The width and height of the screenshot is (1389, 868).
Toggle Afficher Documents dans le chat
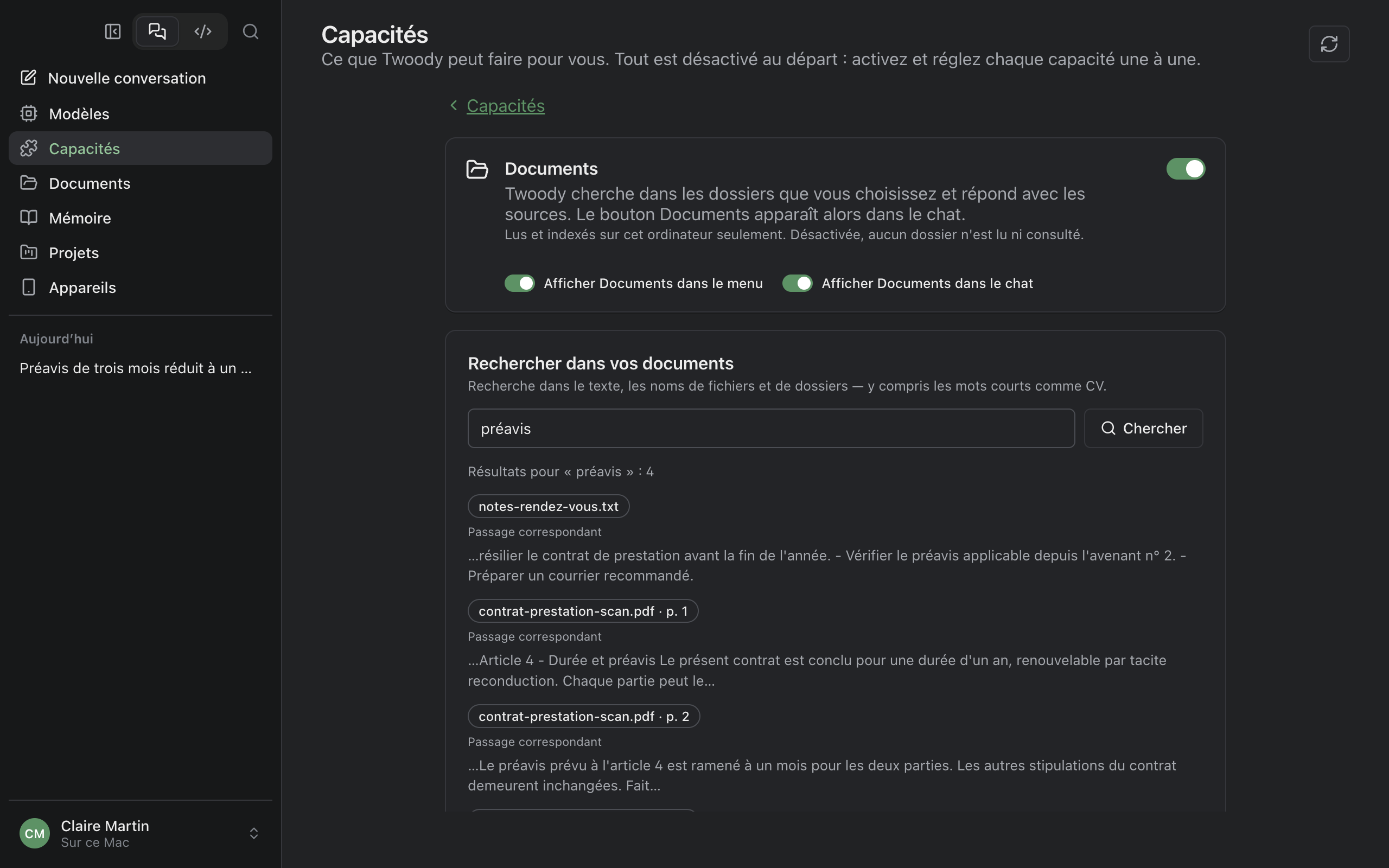point(797,283)
